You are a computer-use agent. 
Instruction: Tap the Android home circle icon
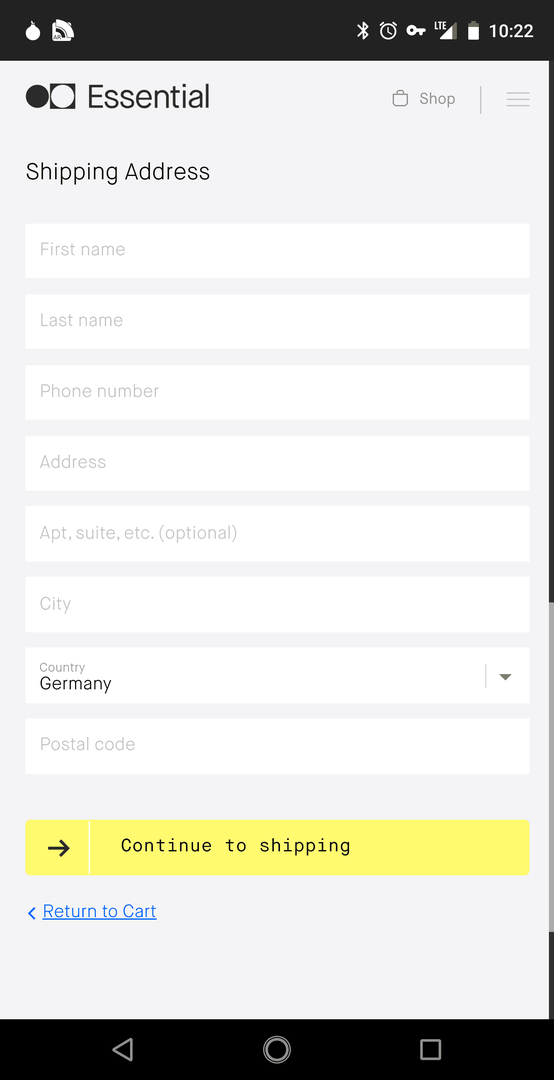(x=277, y=1049)
